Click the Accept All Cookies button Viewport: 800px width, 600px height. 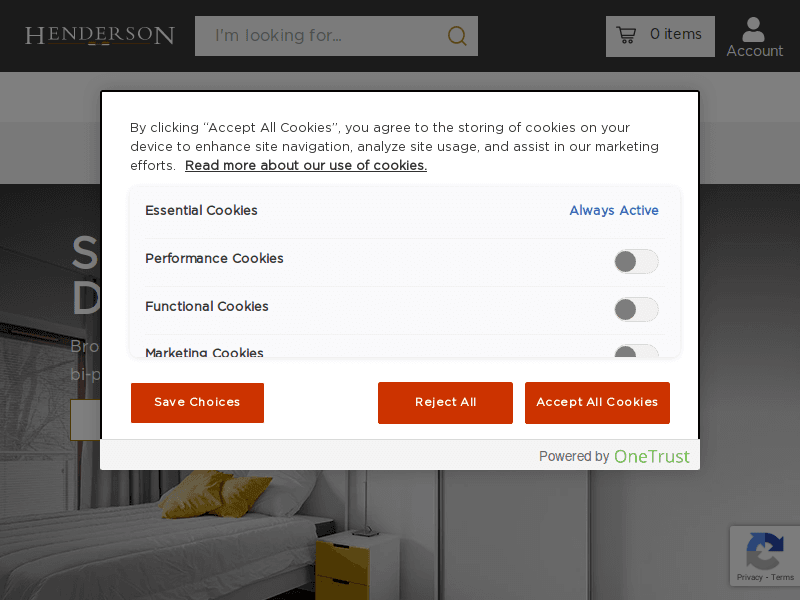pos(597,403)
